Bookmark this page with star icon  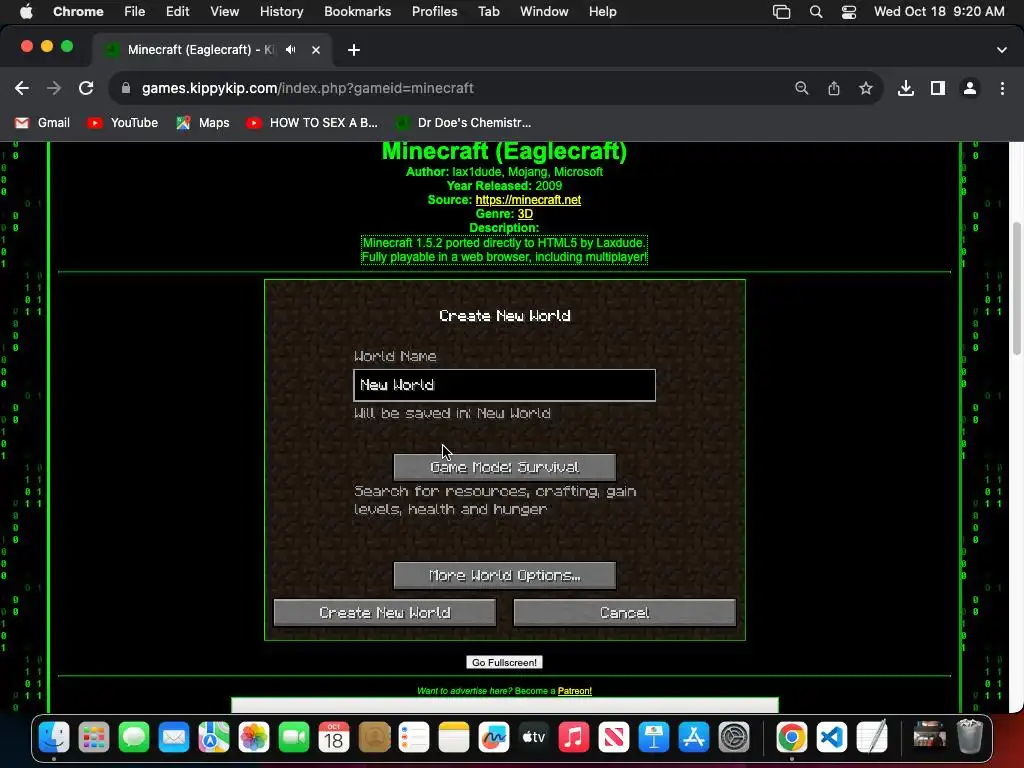[866, 88]
